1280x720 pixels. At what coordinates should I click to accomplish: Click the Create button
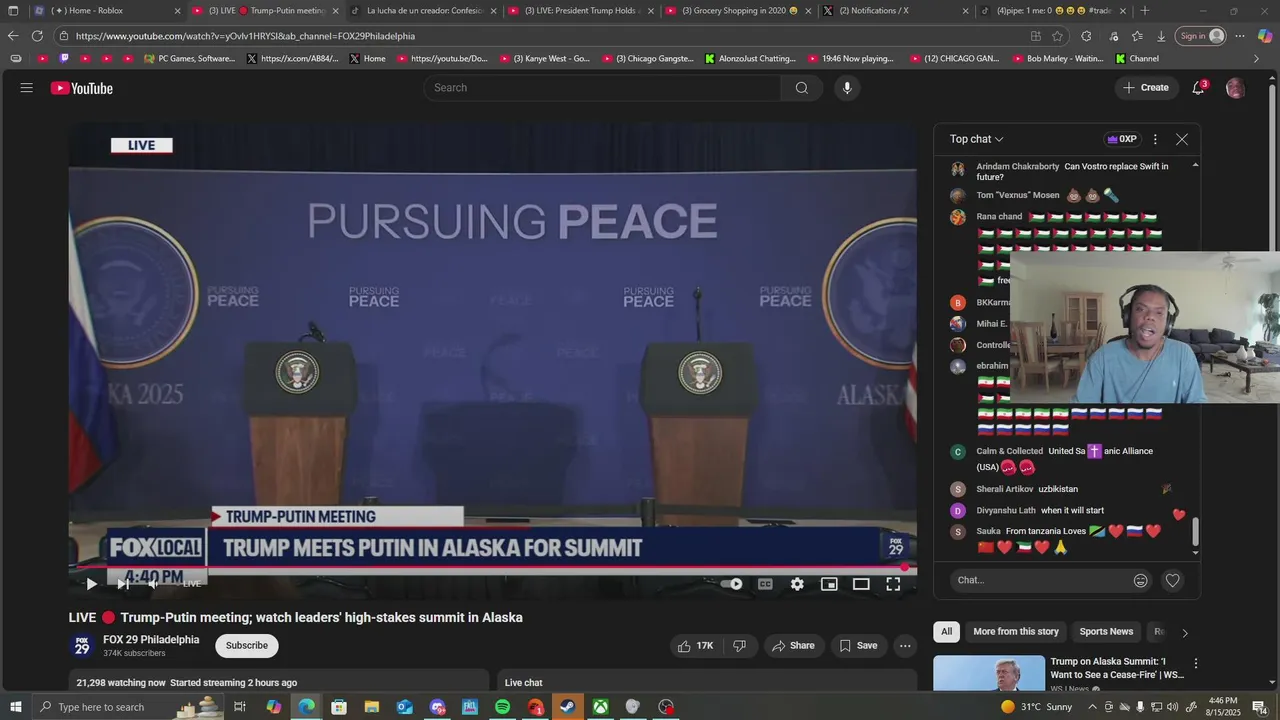click(1146, 88)
